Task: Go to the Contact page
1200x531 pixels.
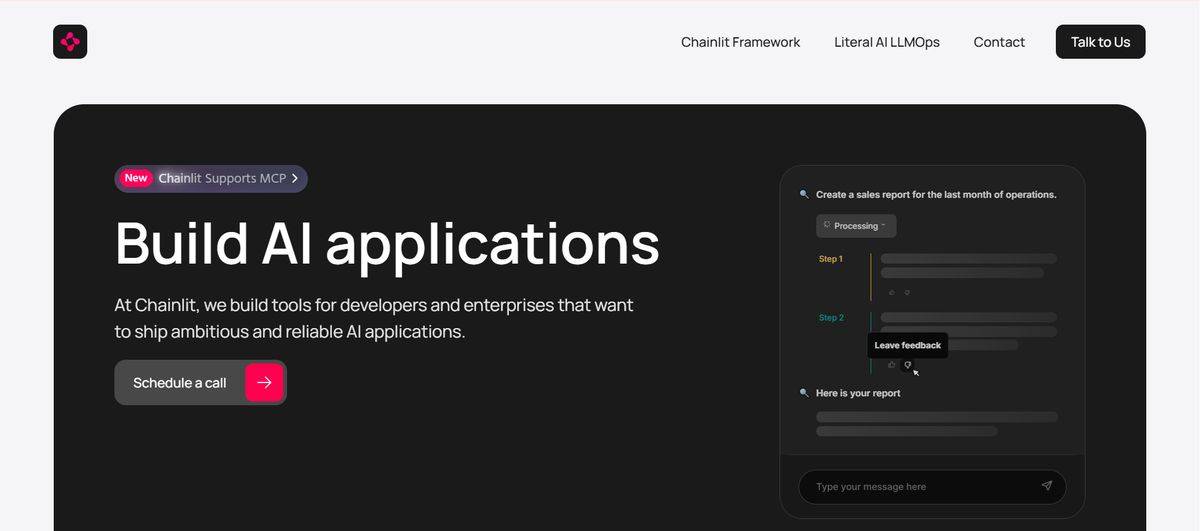Action: pos(999,42)
